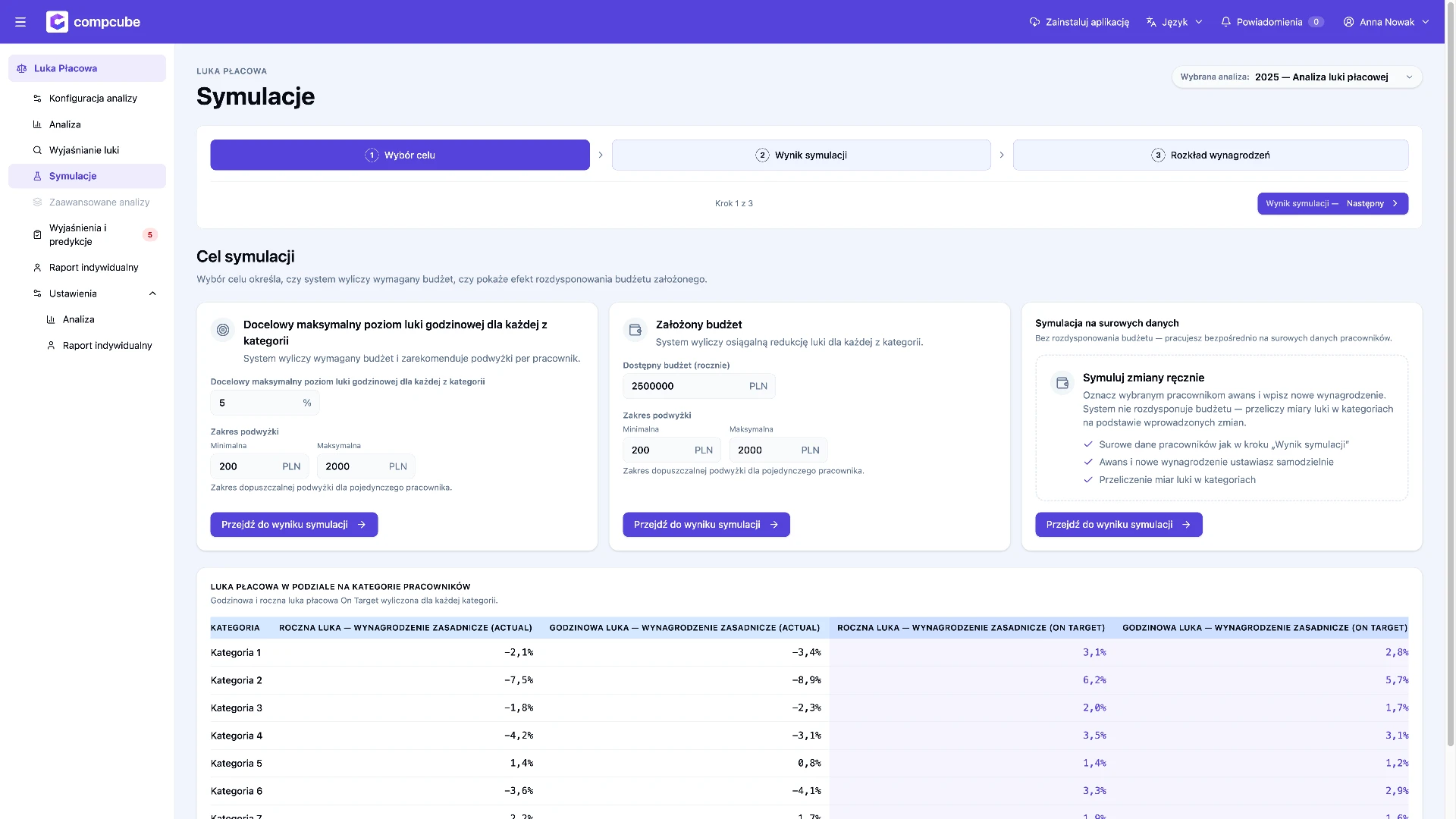Screen dimensions: 1456x819
Task: Click the bell icon for Powiadomienia
Action: 1225,22
